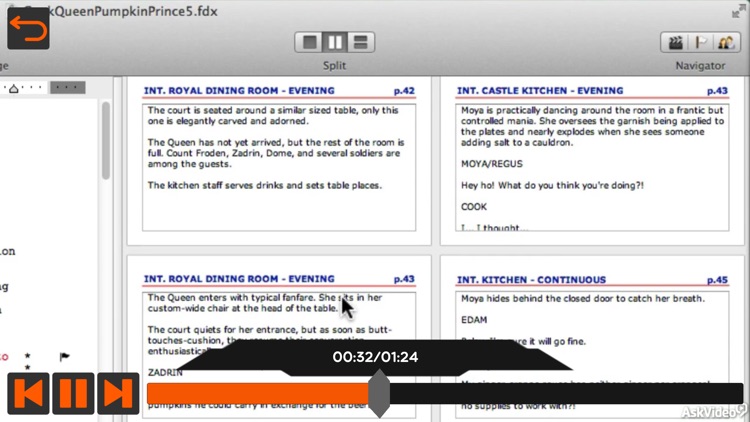750x422 pixels.
Task: Click the p.45 page number
Action: [717, 280]
